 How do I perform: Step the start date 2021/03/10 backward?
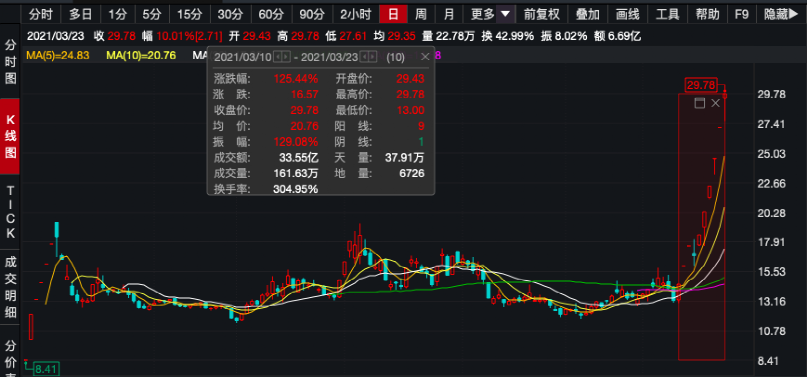coord(277,57)
